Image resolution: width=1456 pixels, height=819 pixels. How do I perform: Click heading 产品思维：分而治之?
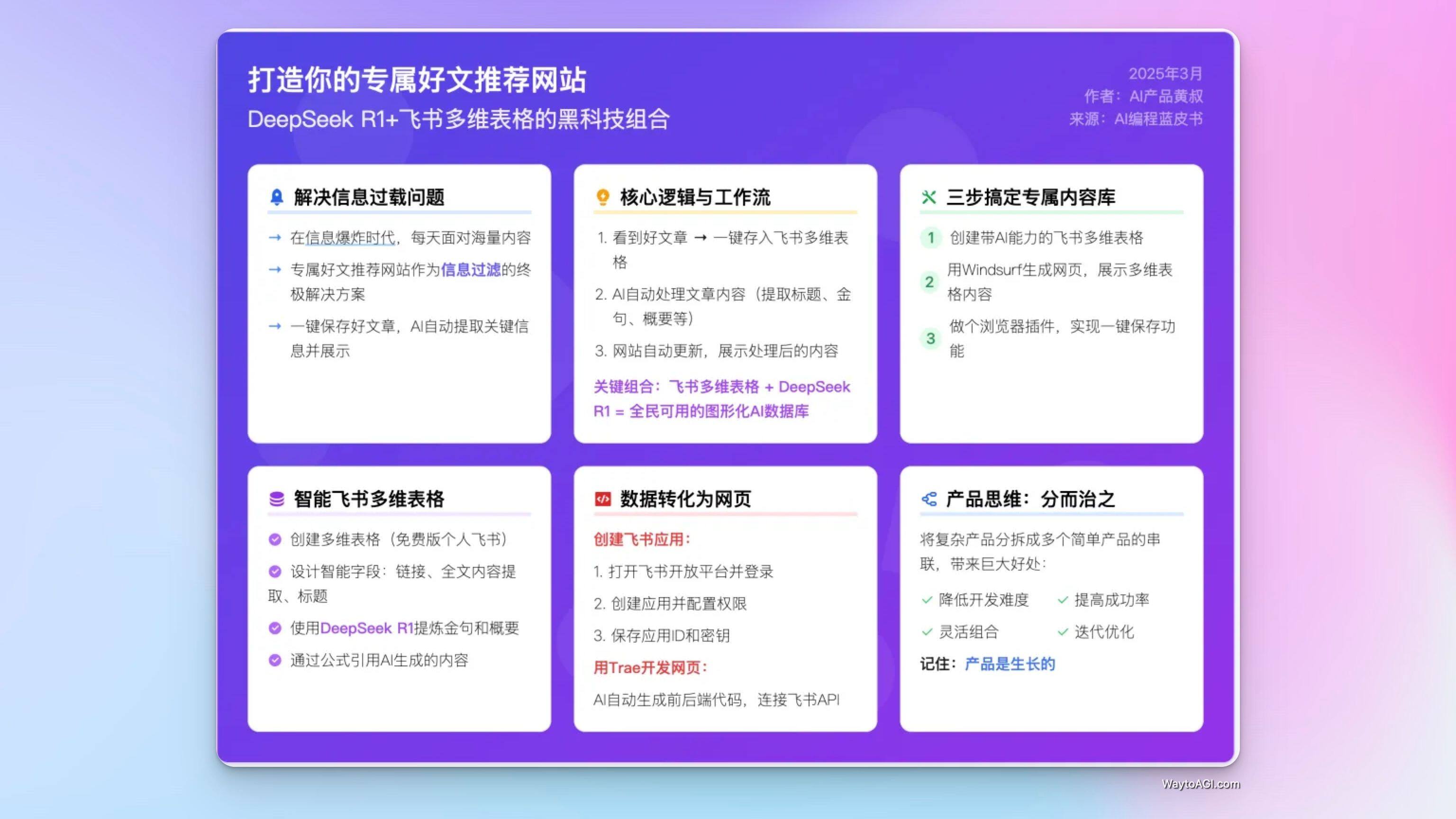click(1030, 499)
